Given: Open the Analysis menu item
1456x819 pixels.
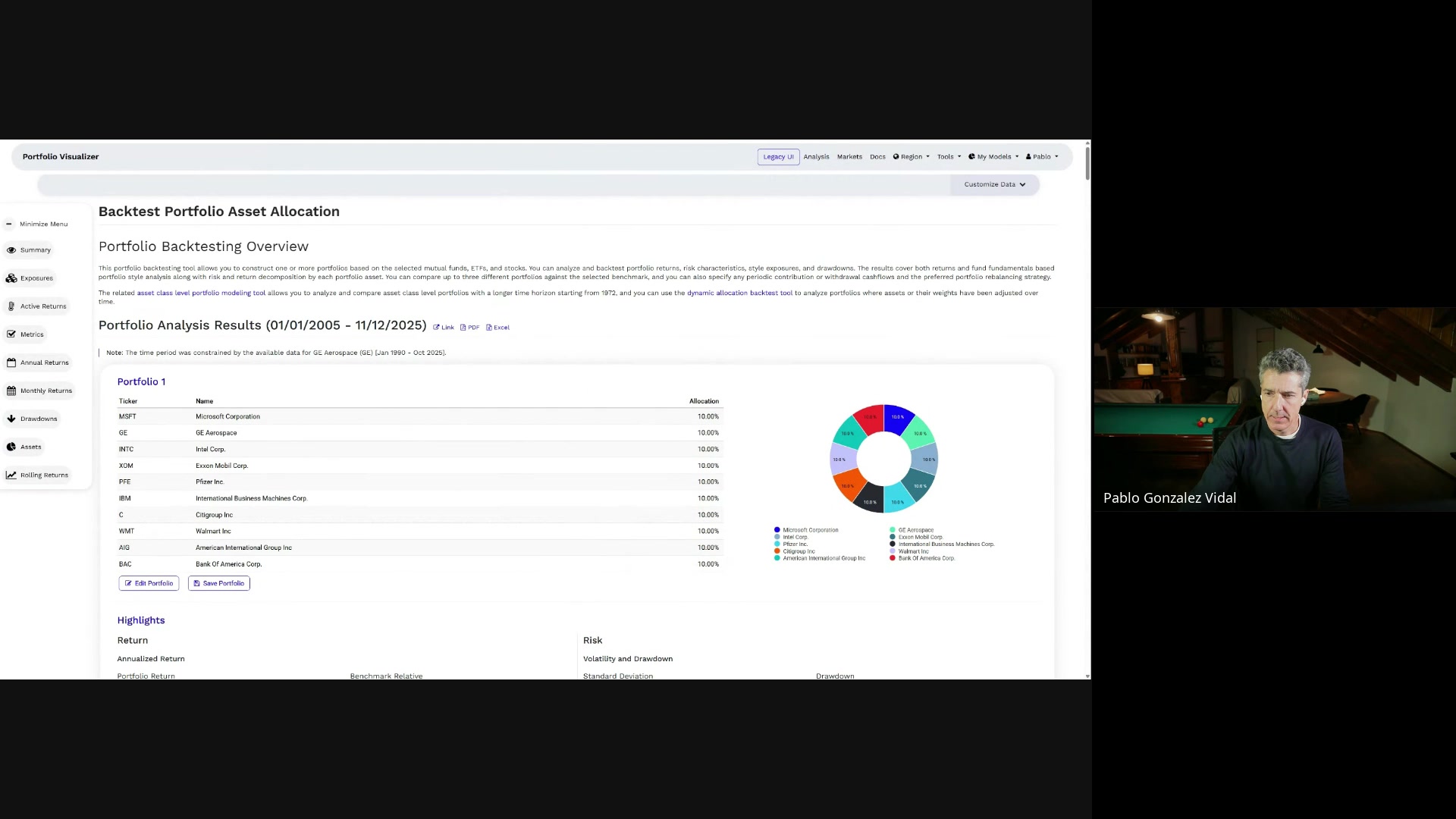Looking at the screenshot, I should [816, 157].
